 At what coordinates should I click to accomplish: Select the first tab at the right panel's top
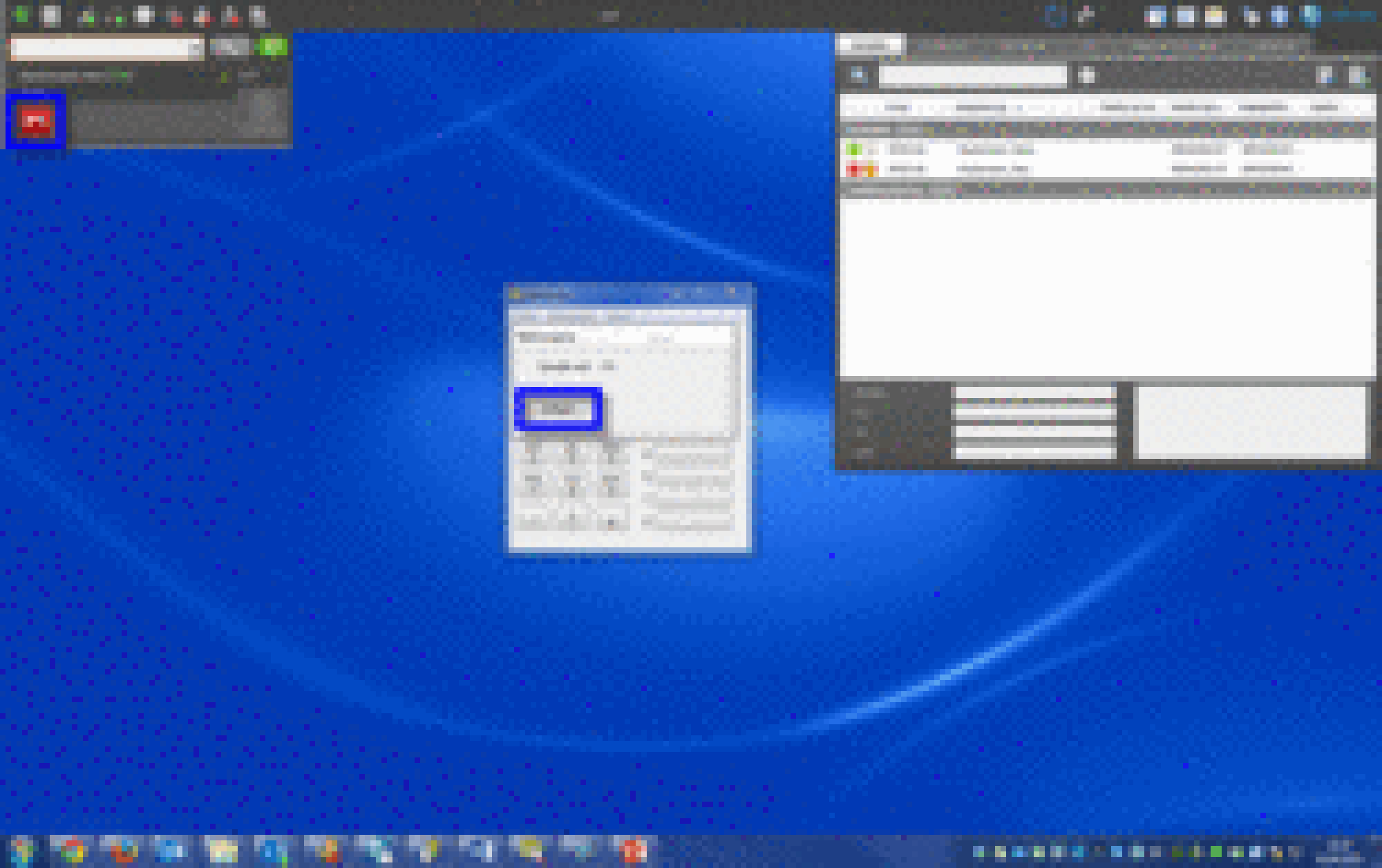click(869, 46)
